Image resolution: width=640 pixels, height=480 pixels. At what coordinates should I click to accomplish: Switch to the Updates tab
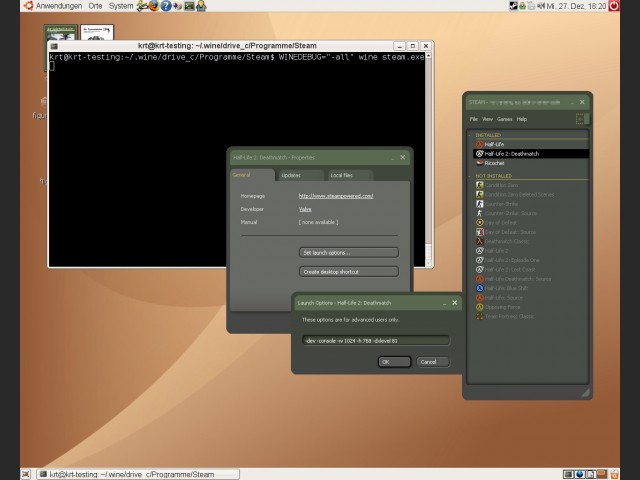300,175
